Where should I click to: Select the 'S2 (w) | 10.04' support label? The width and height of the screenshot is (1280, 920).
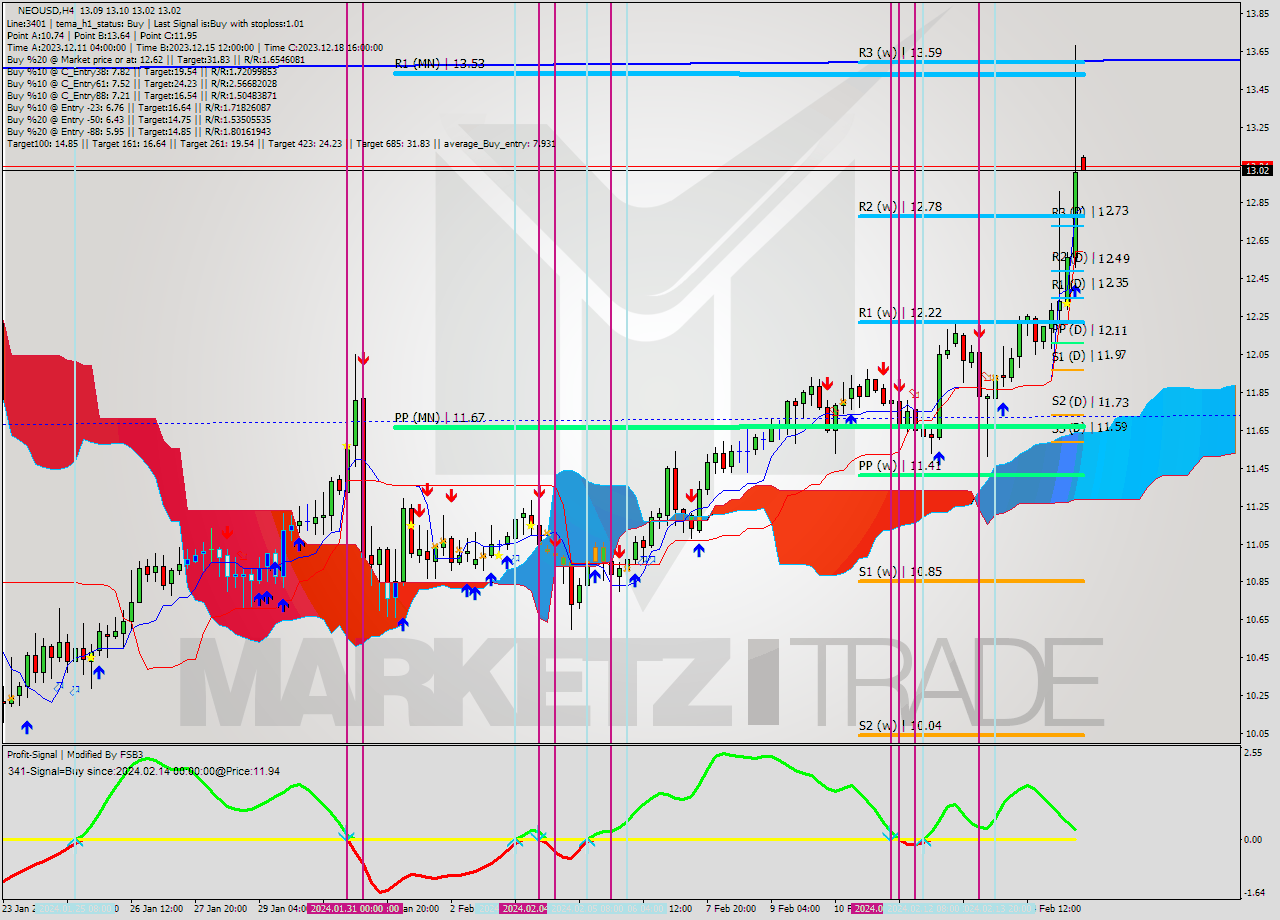(x=900, y=726)
